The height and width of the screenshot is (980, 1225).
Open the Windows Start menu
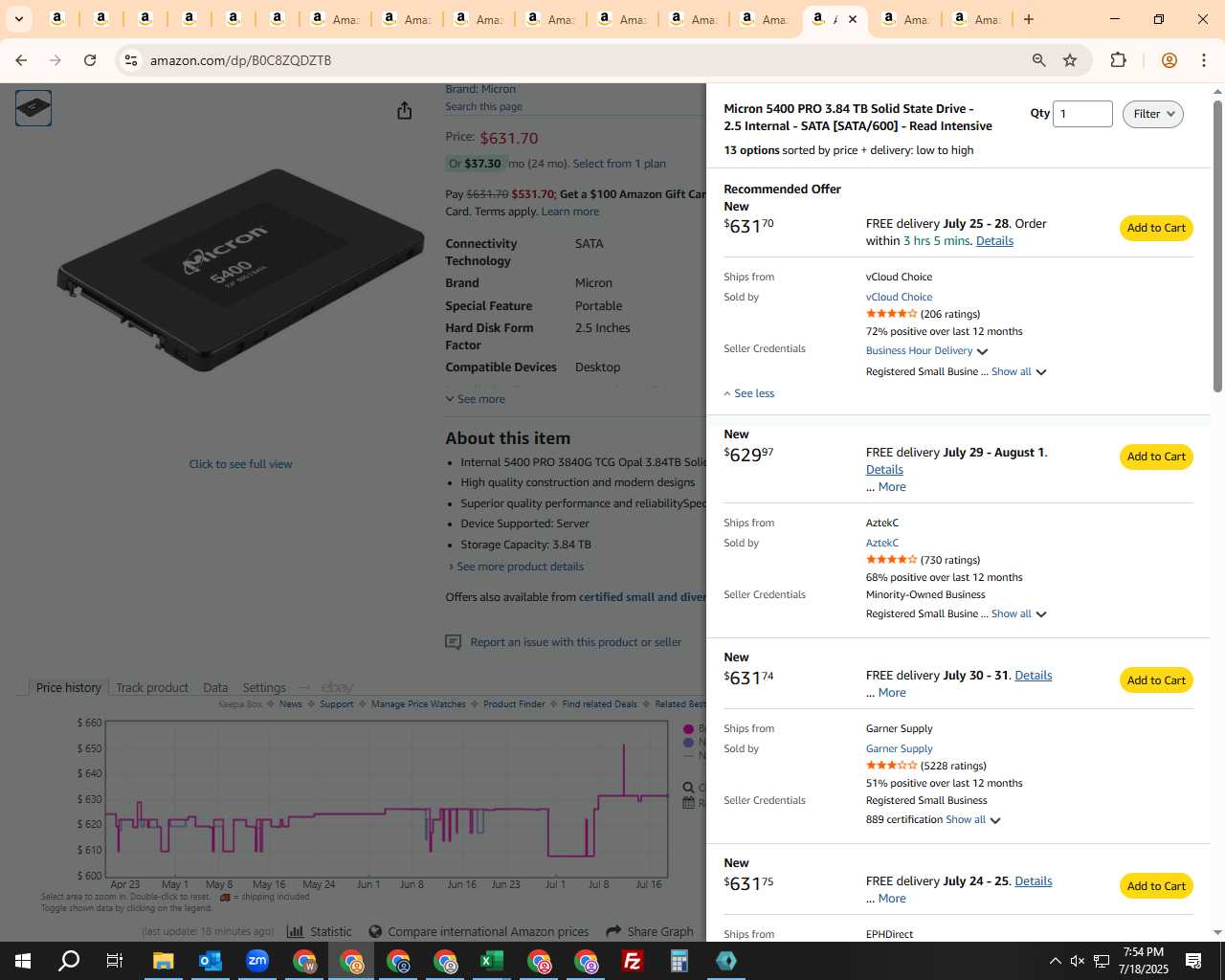pyautogui.click(x=22, y=961)
